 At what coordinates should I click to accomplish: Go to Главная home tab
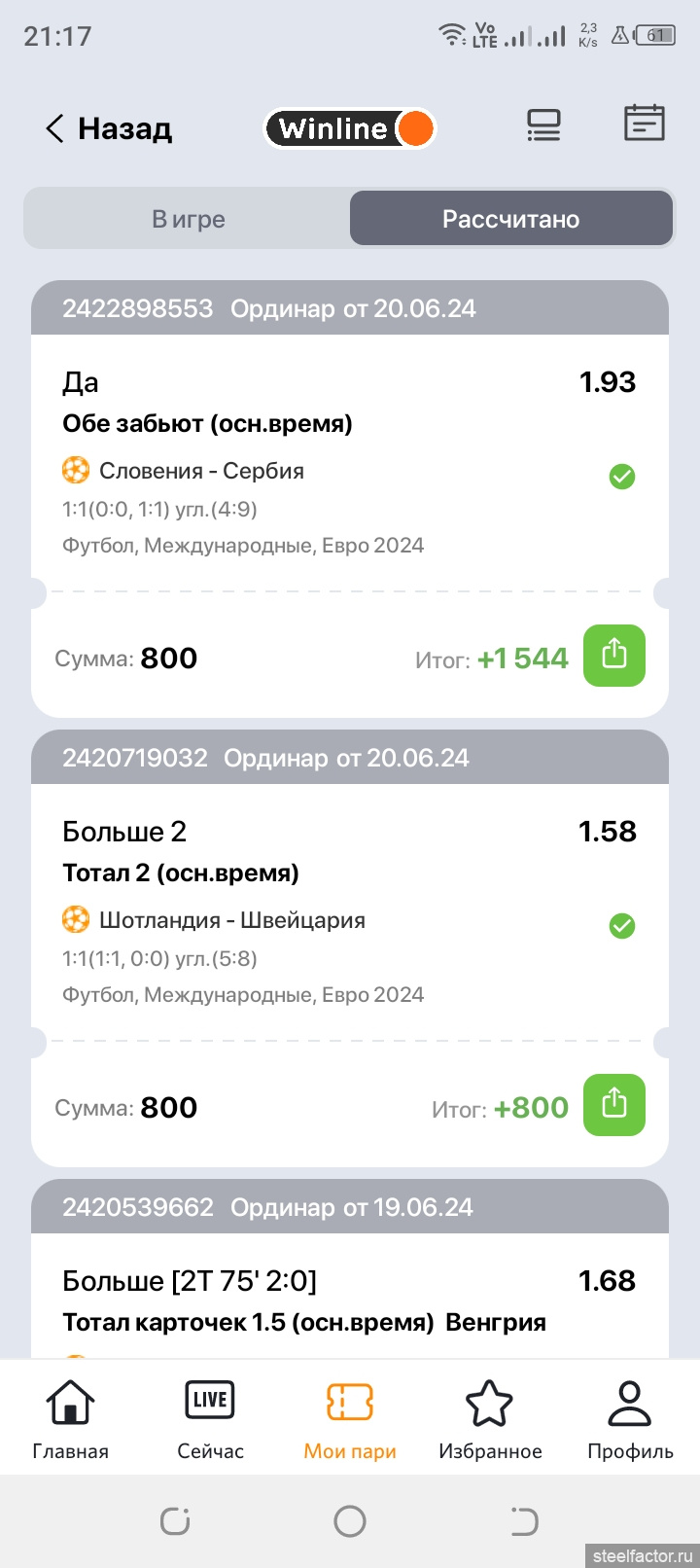point(70,1419)
